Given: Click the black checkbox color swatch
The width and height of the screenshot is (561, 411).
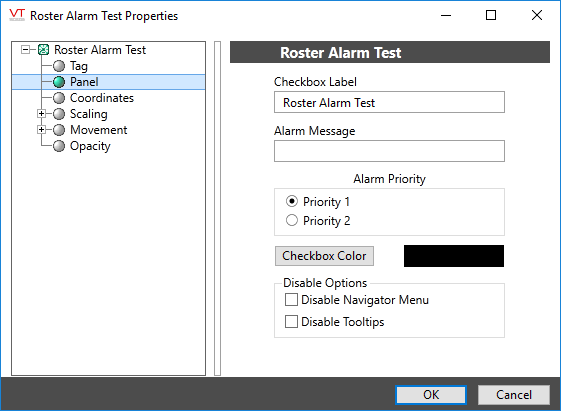Looking at the screenshot, I should click(454, 256).
